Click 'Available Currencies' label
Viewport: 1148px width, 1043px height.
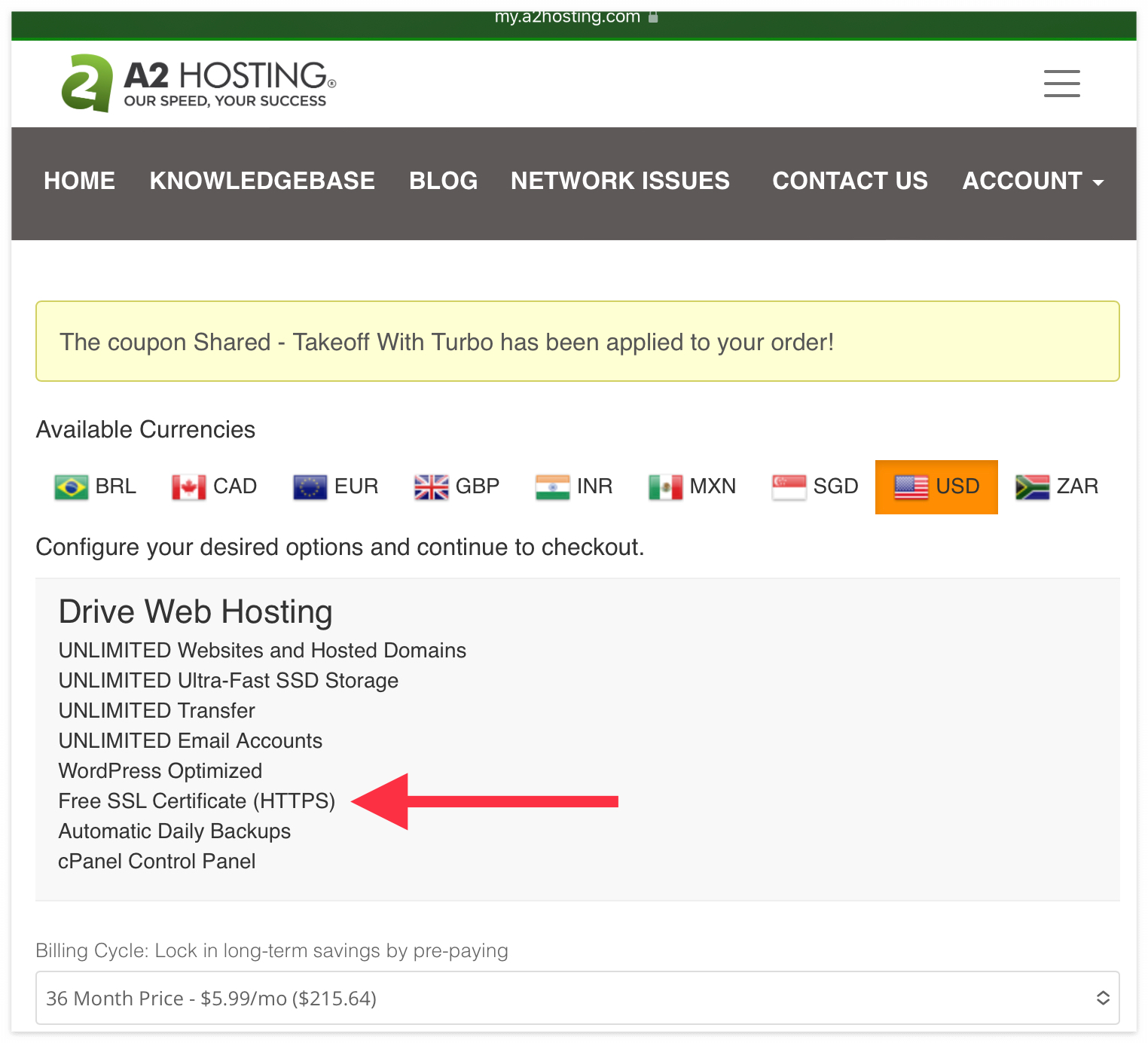point(145,429)
